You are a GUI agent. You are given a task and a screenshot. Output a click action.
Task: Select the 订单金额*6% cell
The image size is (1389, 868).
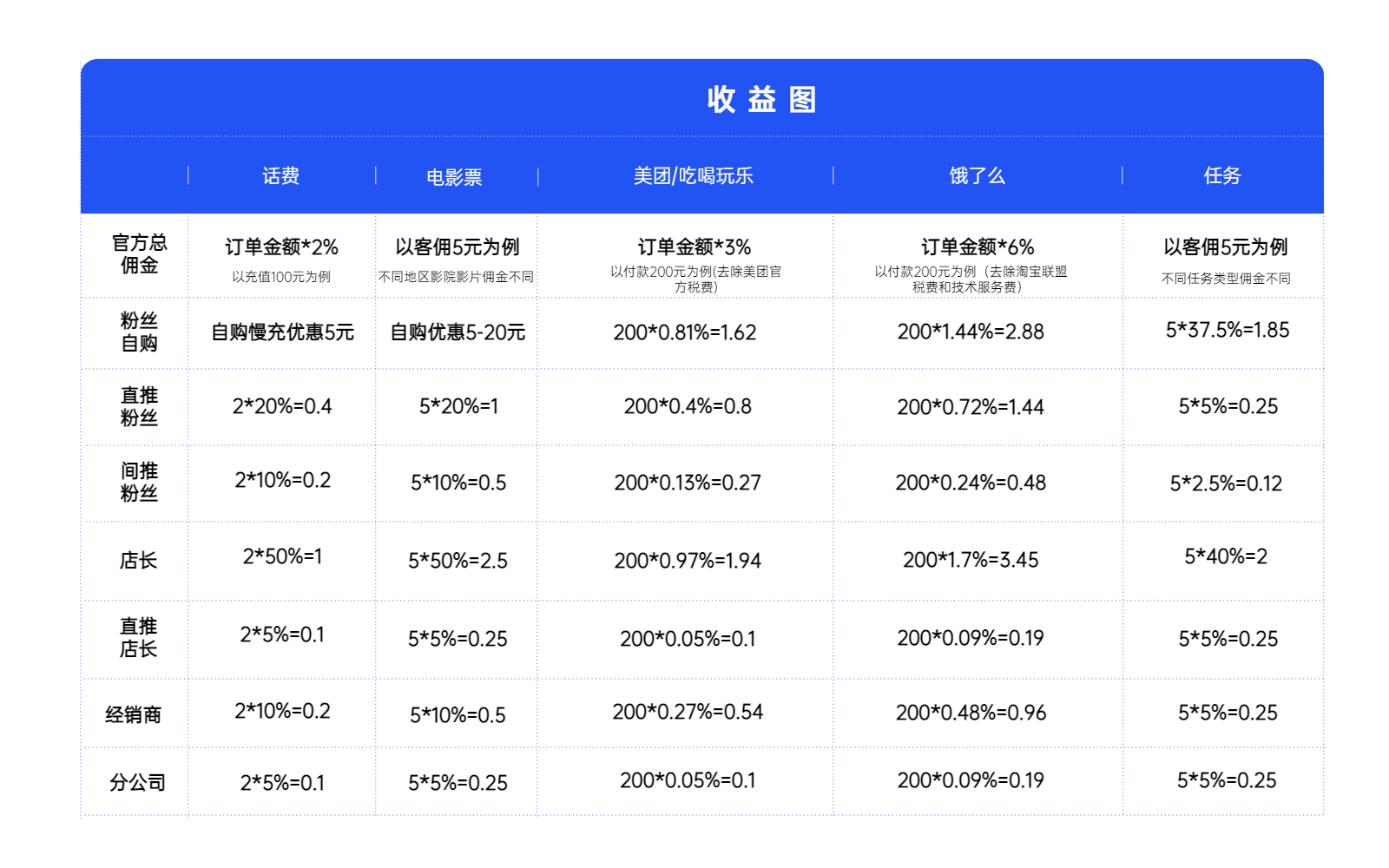pos(978,247)
